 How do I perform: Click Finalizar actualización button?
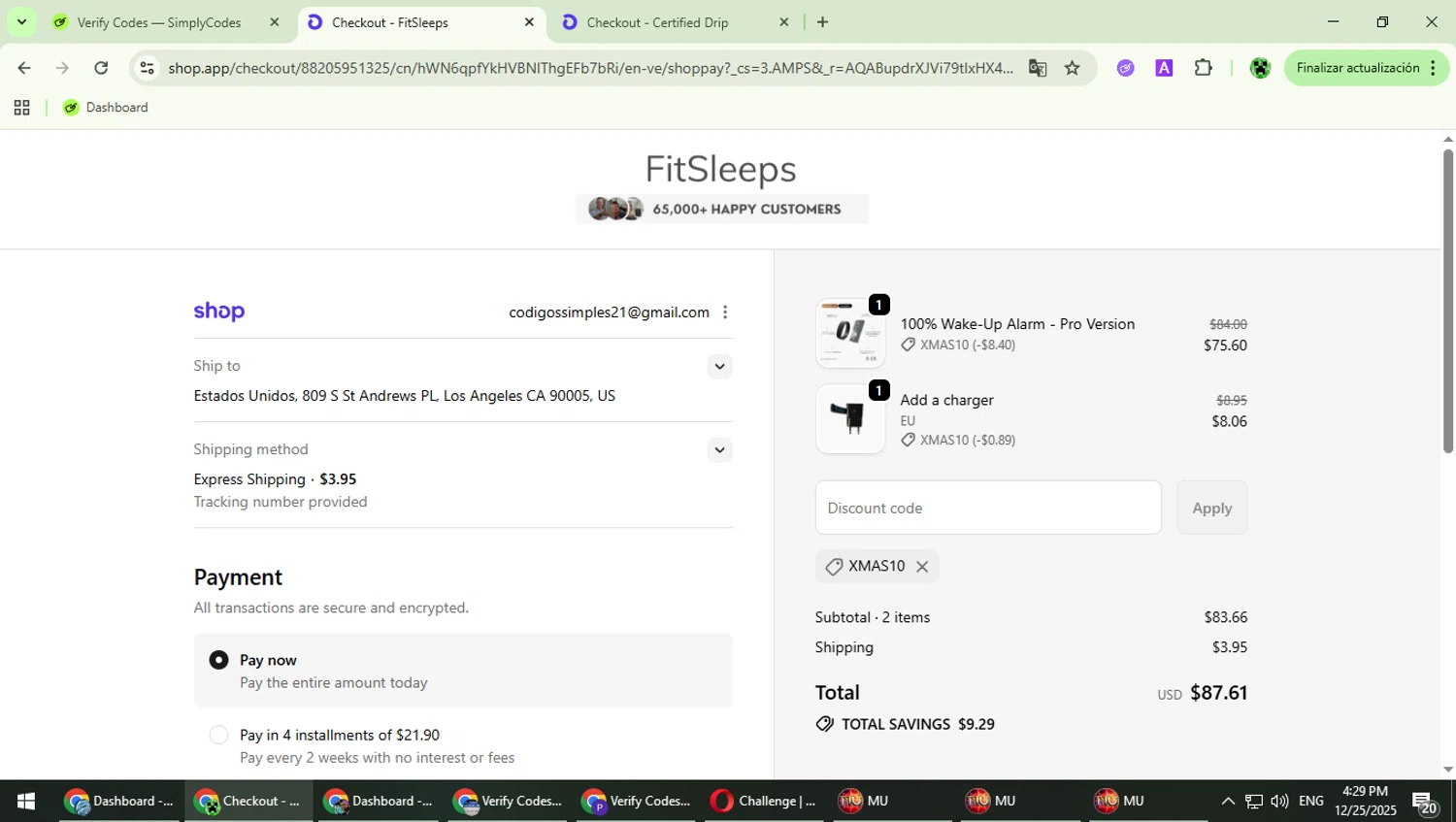coord(1358,68)
